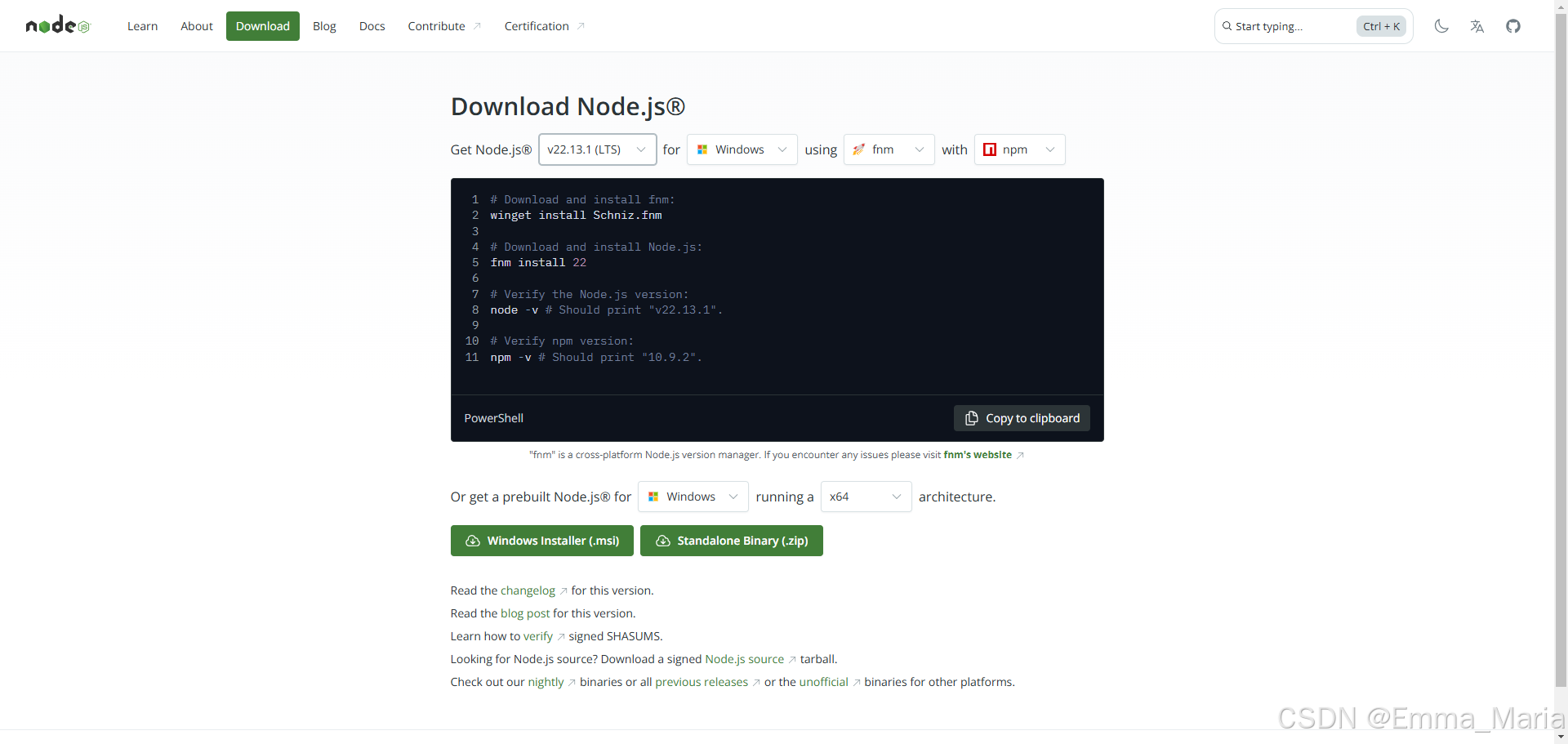This screenshot has height=744, width=1568.
Task: Click the external arrow after unofficial
Action: [x=857, y=683]
